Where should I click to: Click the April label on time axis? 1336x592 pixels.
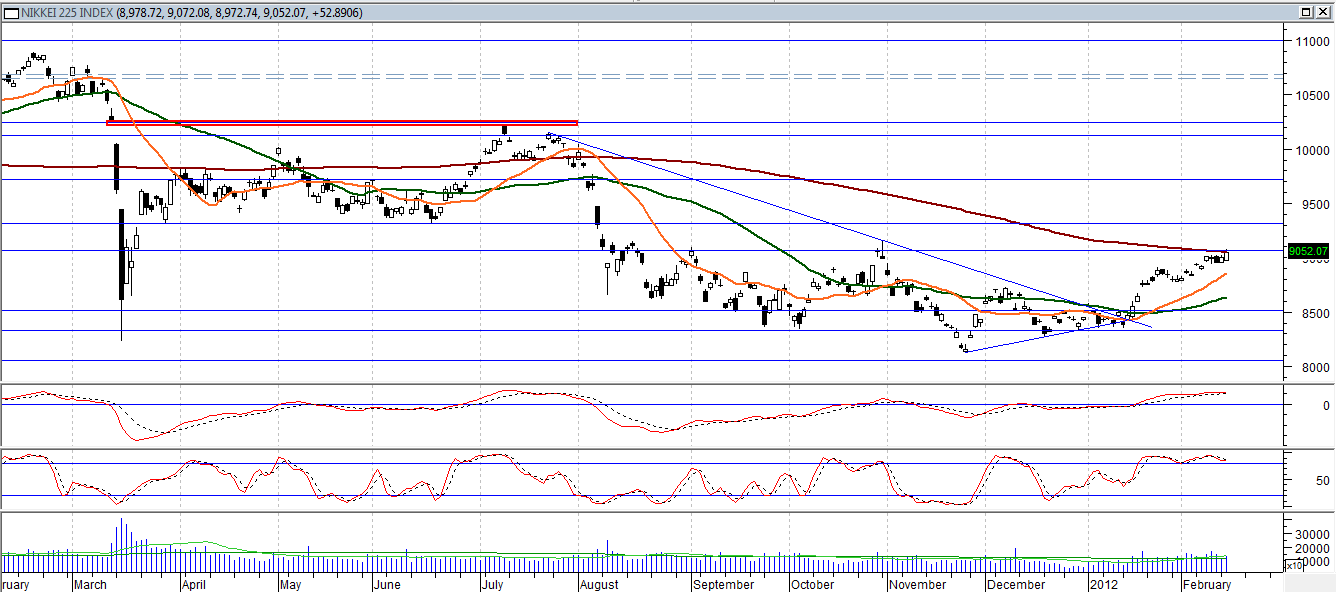click(194, 584)
